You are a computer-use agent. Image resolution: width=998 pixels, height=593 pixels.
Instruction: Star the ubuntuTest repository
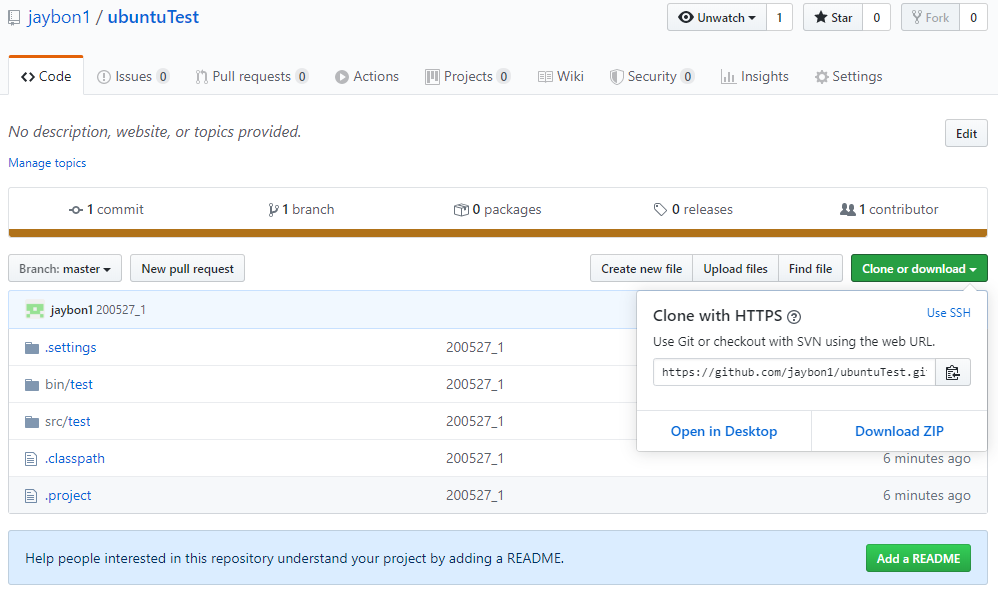point(833,18)
